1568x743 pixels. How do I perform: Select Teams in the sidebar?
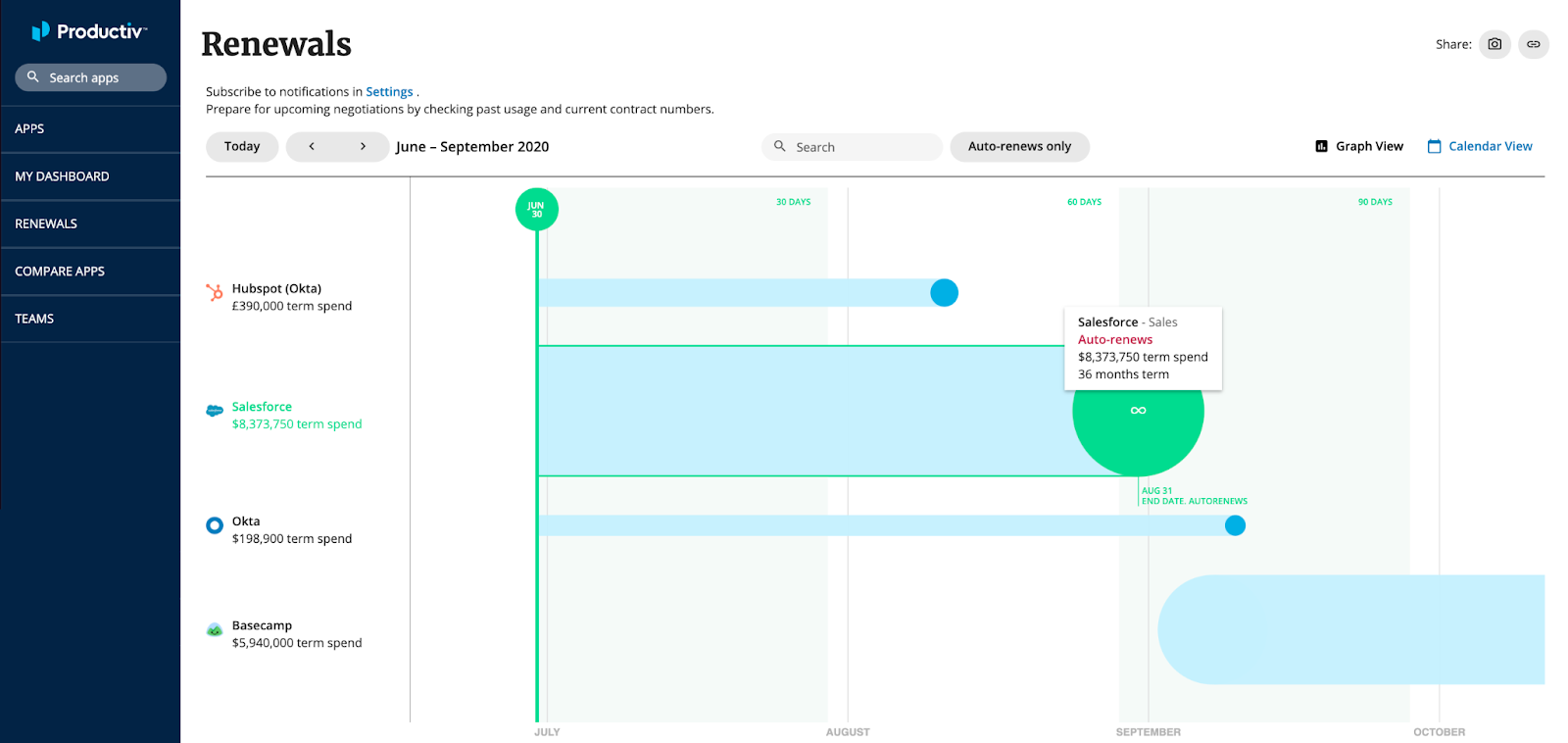[x=34, y=319]
